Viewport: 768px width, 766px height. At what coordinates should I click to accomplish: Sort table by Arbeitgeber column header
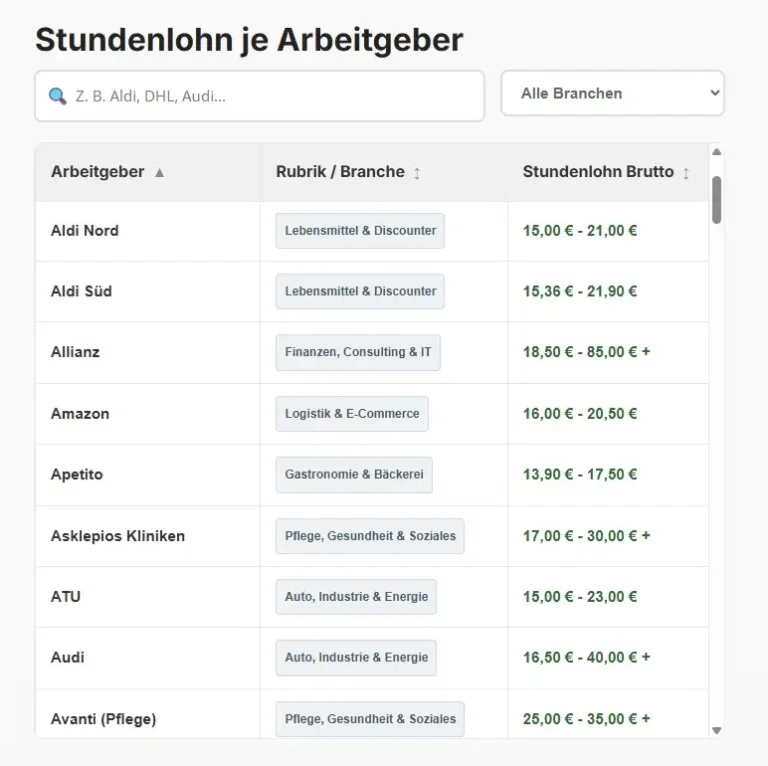pos(98,172)
